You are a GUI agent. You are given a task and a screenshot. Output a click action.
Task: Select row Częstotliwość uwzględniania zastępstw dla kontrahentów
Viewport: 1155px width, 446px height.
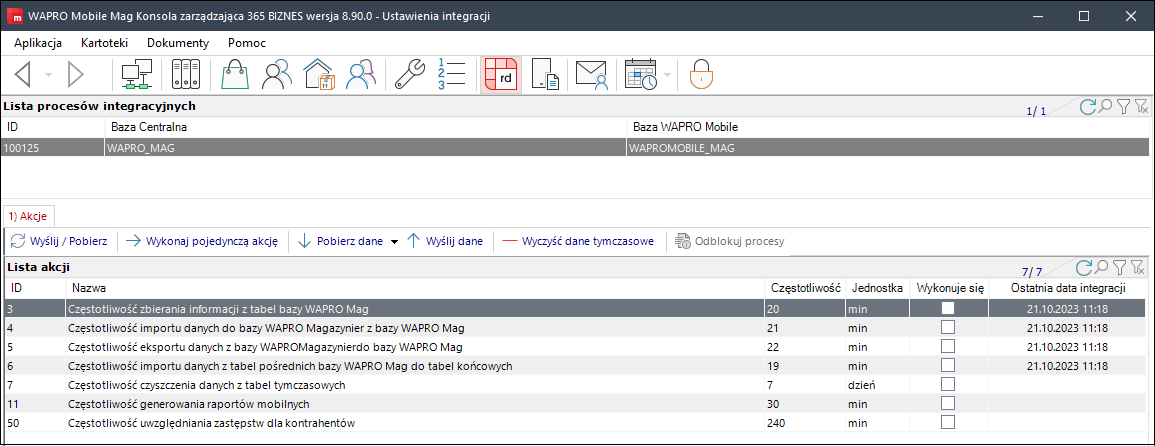[x=575, y=422]
